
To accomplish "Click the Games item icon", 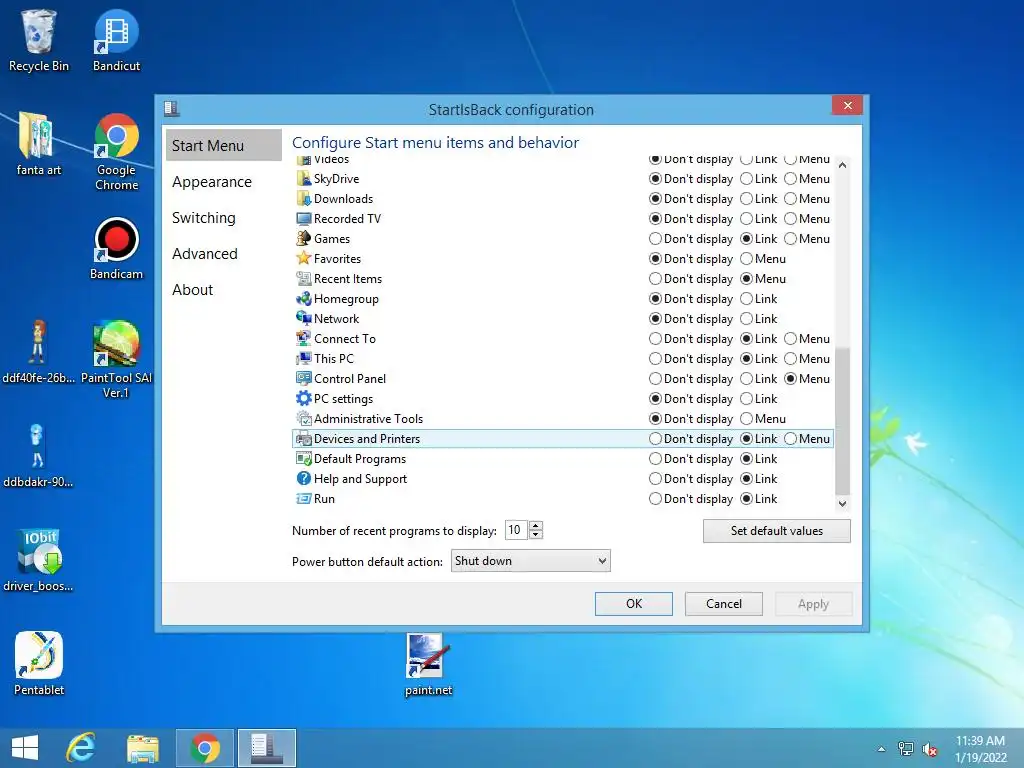I will pos(304,238).
